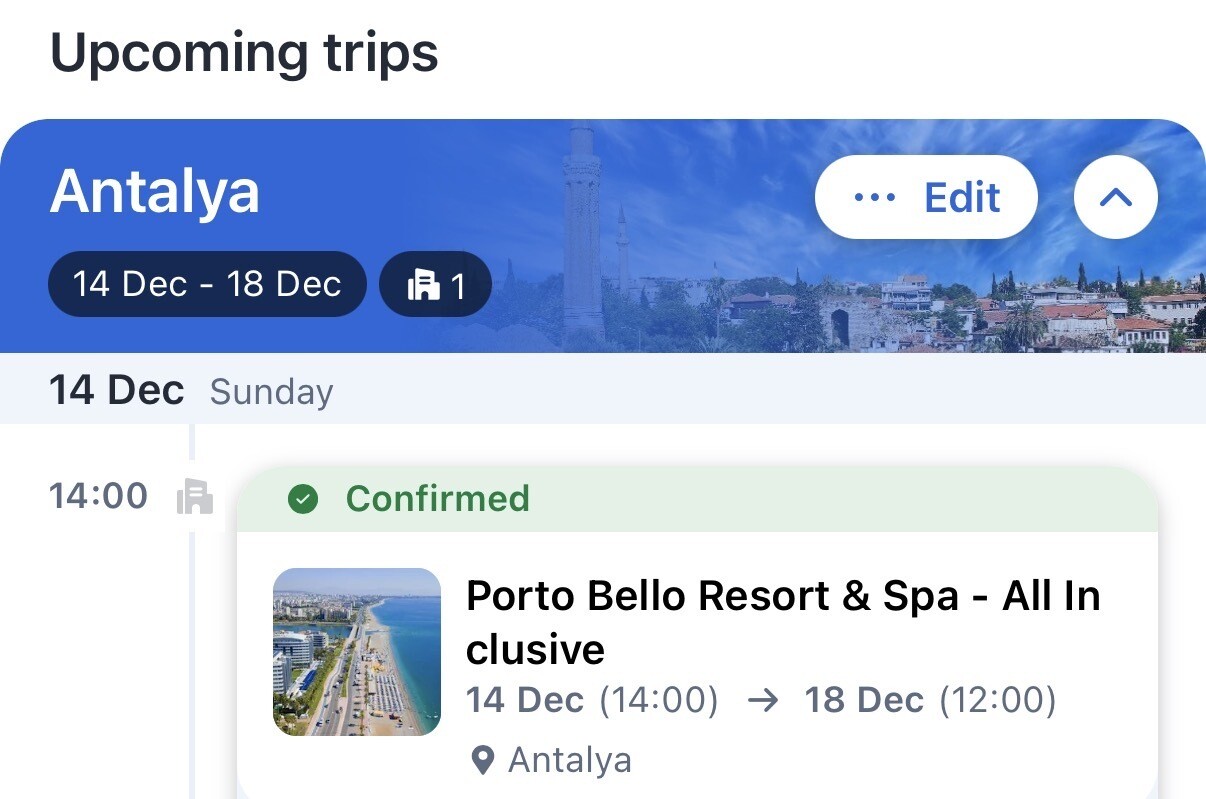Tap the Antalya location text in the card
Viewport: 1206px width, 799px height.
[x=570, y=761]
